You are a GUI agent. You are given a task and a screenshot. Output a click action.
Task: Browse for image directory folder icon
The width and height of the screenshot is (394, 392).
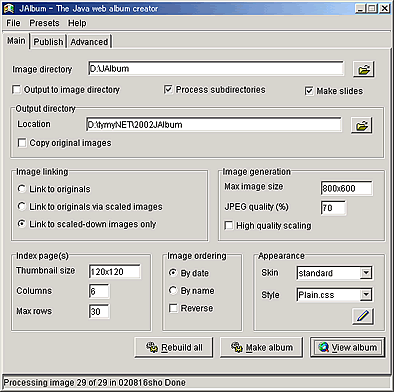click(x=364, y=69)
